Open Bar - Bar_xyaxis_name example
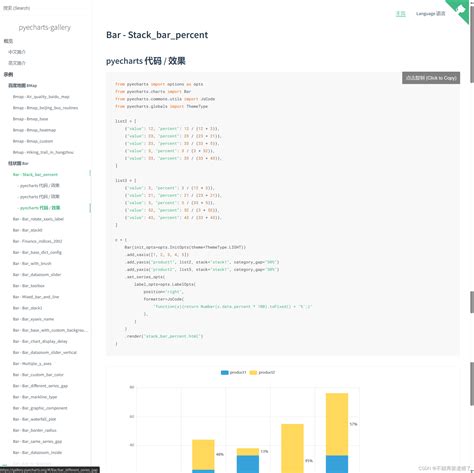 (33, 319)
